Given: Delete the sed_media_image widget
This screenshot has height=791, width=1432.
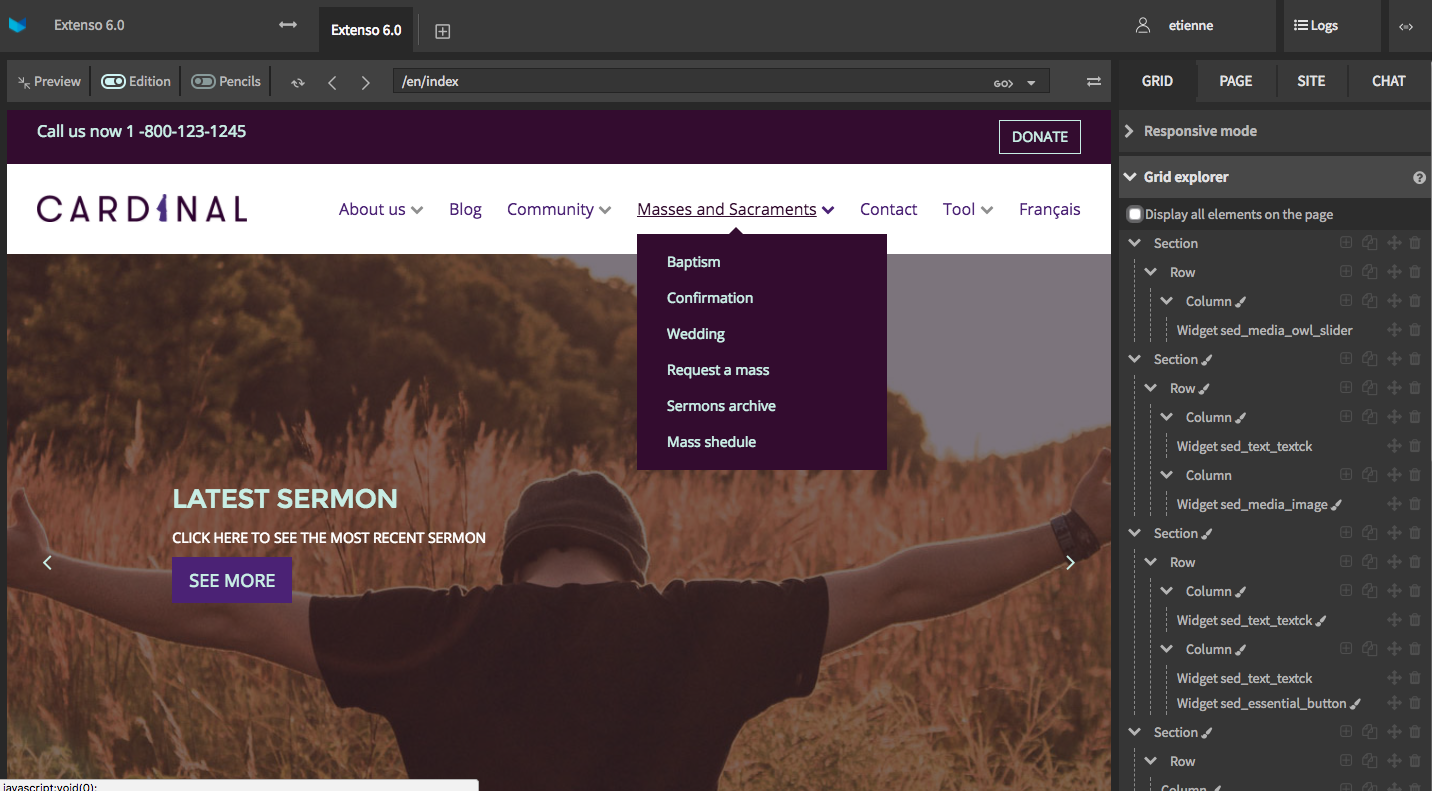Looking at the screenshot, I should click(x=1415, y=504).
